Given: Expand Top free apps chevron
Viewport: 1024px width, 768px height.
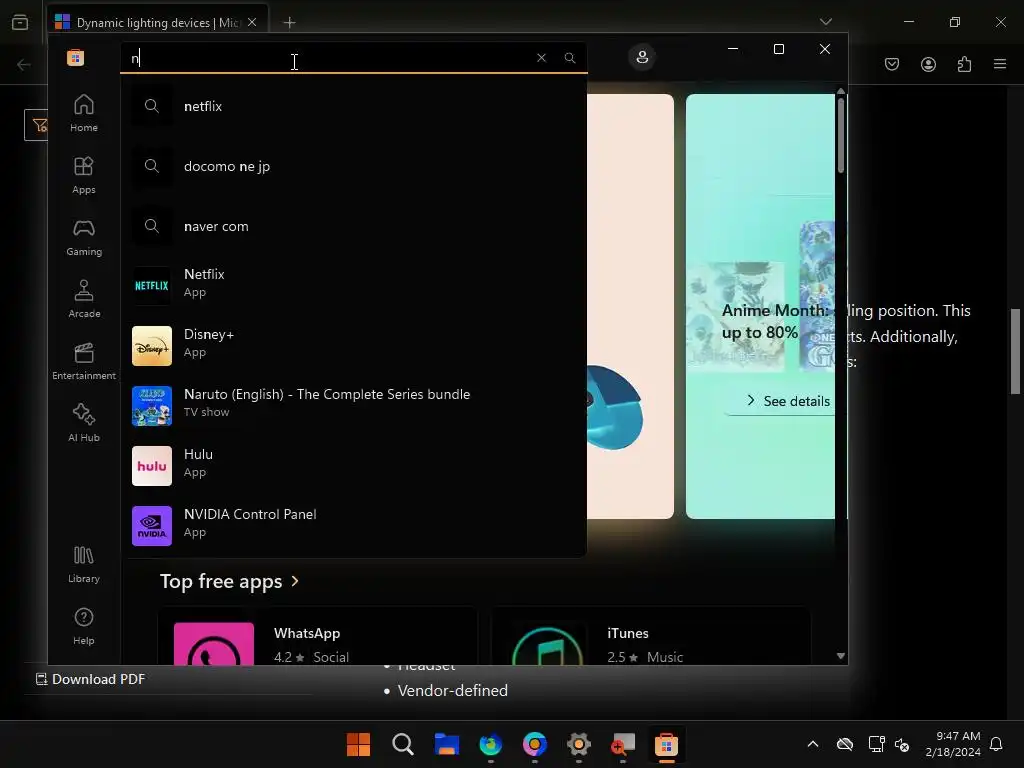Looking at the screenshot, I should [x=295, y=581].
